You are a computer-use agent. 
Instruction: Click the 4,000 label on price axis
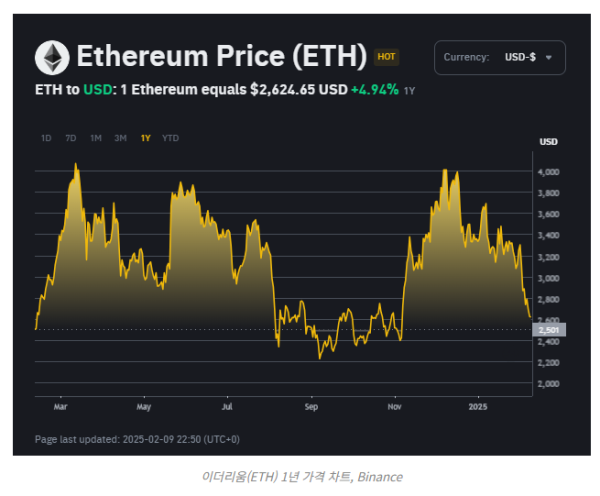point(548,172)
